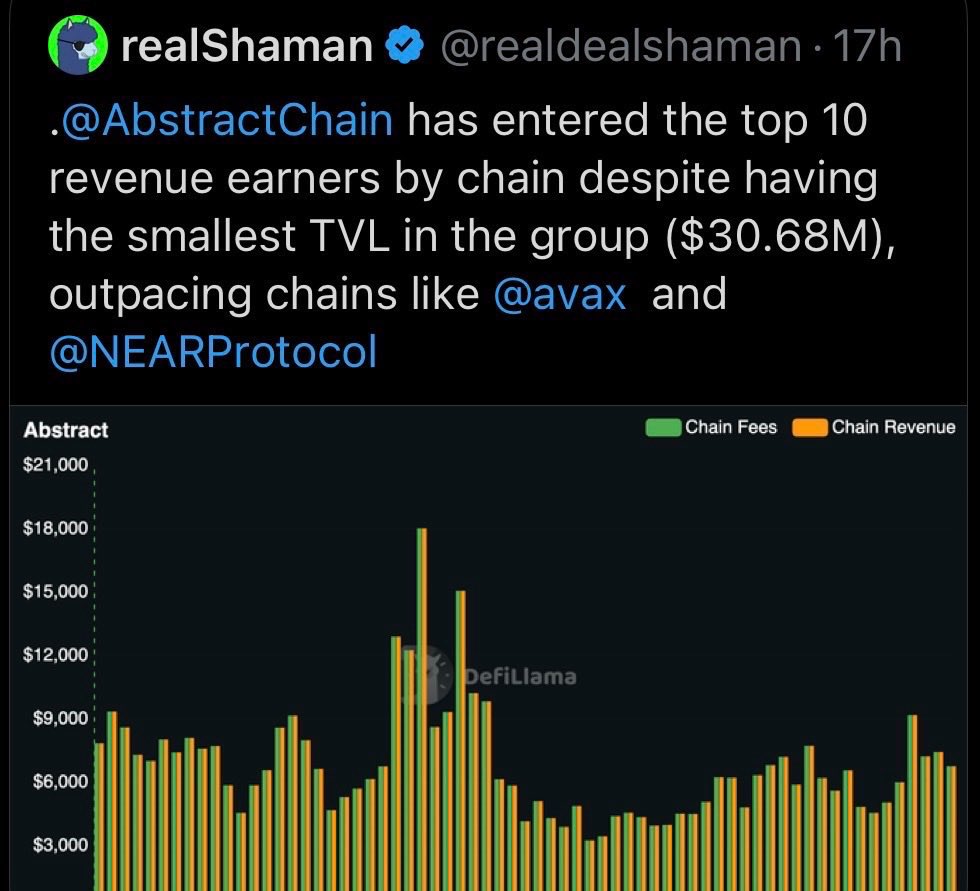The image size is (980, 891).
Task: Select the second-tallest bar at $15,000
Action: click(x=461, y=730)
